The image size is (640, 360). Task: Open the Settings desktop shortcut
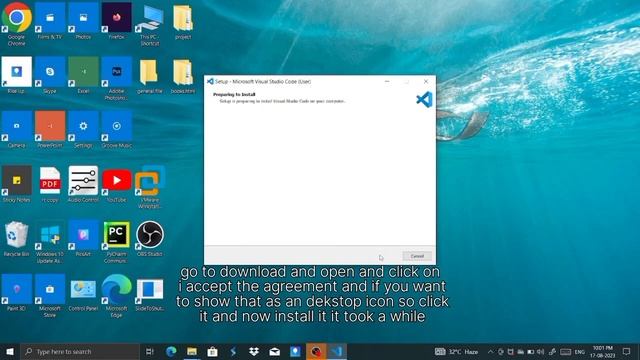click(83, 130)
